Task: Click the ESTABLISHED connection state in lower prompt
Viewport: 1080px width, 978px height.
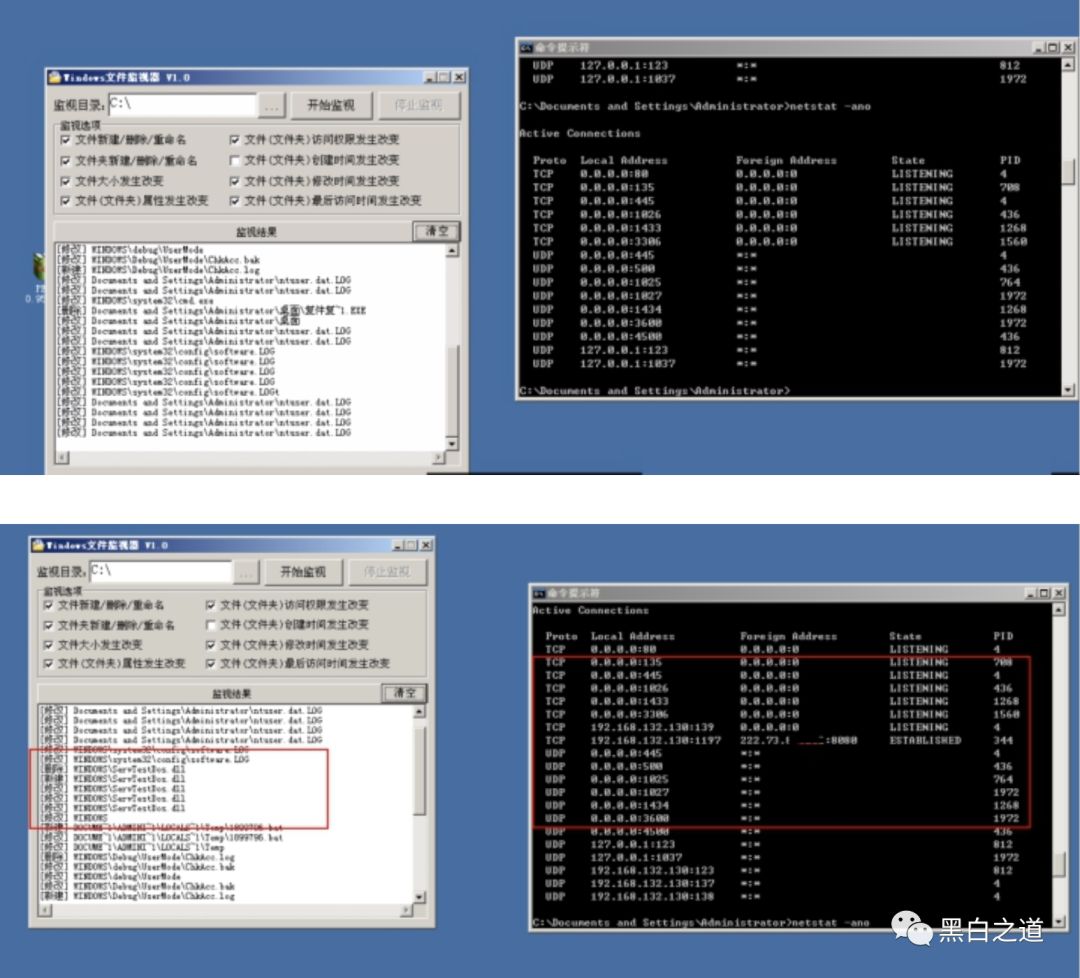Action: coord(924,740)
